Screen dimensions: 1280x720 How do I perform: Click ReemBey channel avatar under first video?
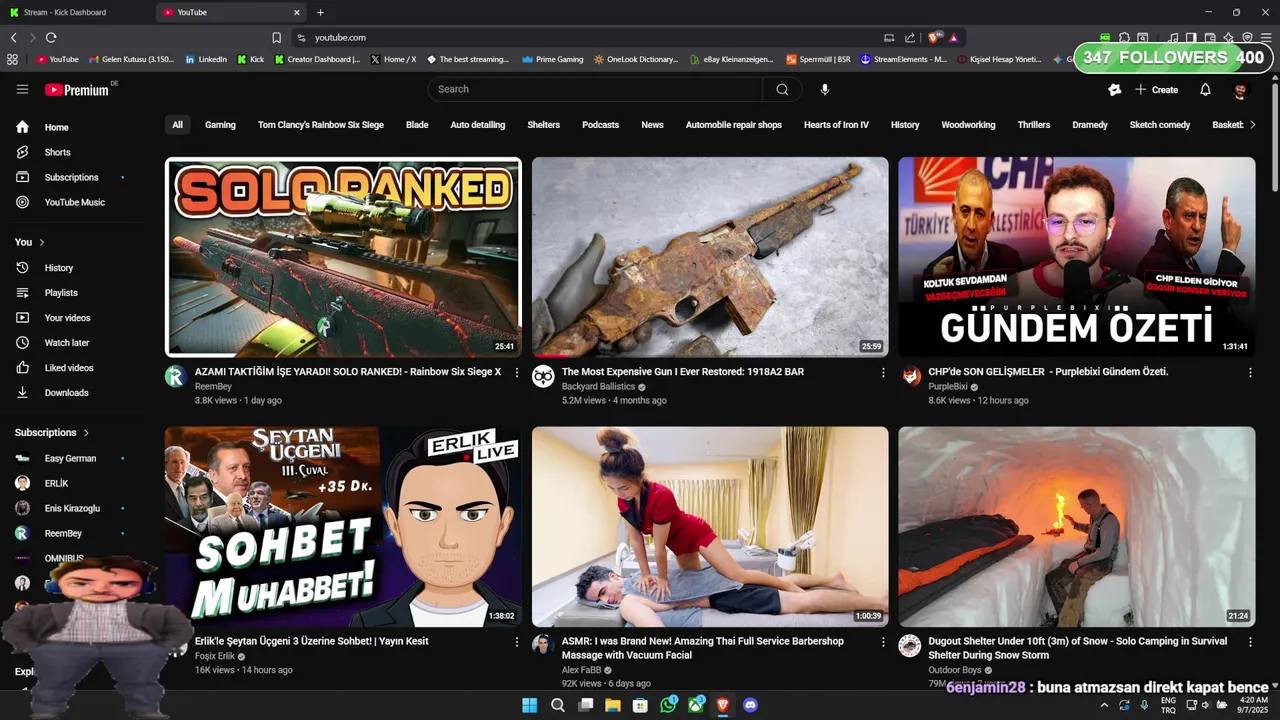[x=176, y=376]
